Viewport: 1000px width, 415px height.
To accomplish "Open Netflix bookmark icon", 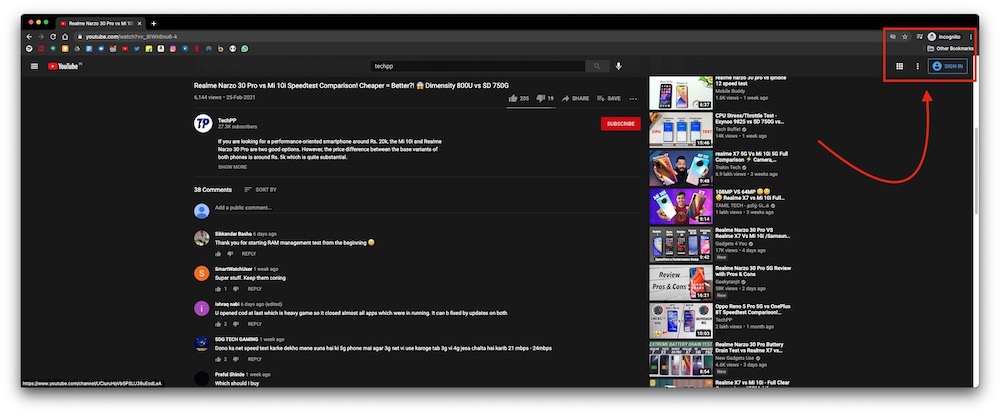I will click(x=197, y=48).
